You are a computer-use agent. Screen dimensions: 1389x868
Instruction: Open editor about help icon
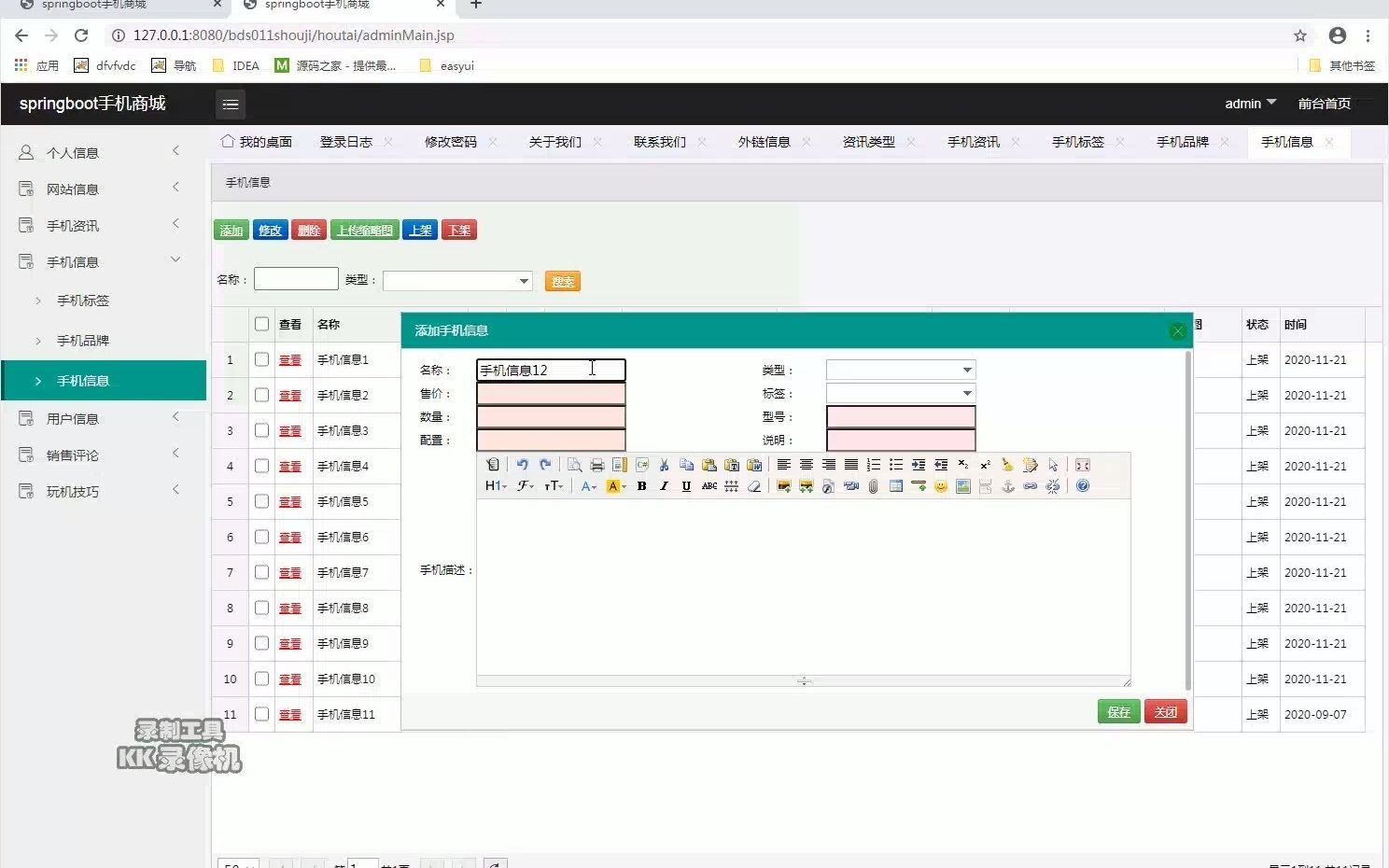(x=1082, y=486)
